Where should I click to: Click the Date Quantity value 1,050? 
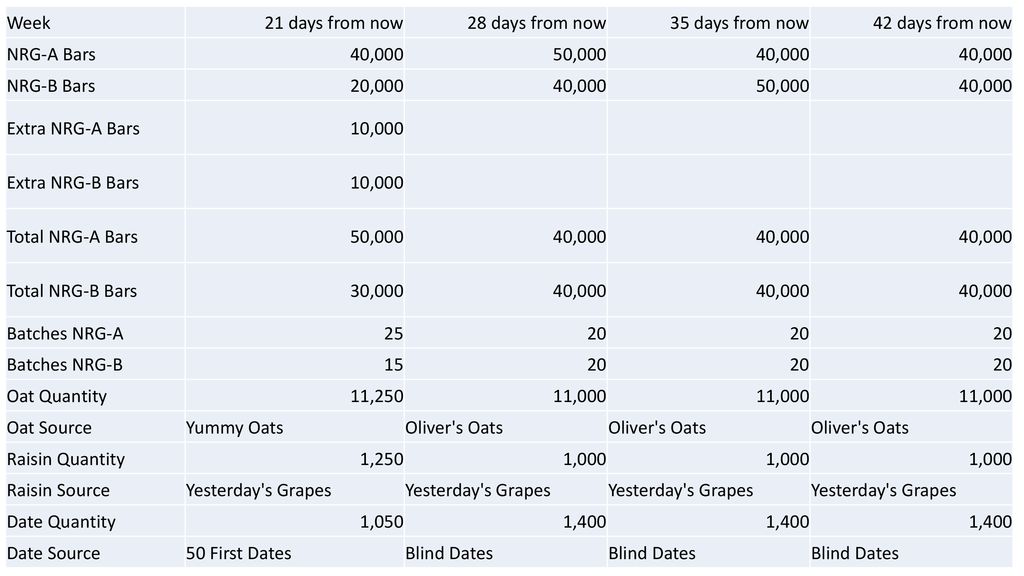(x=382, y=522)
